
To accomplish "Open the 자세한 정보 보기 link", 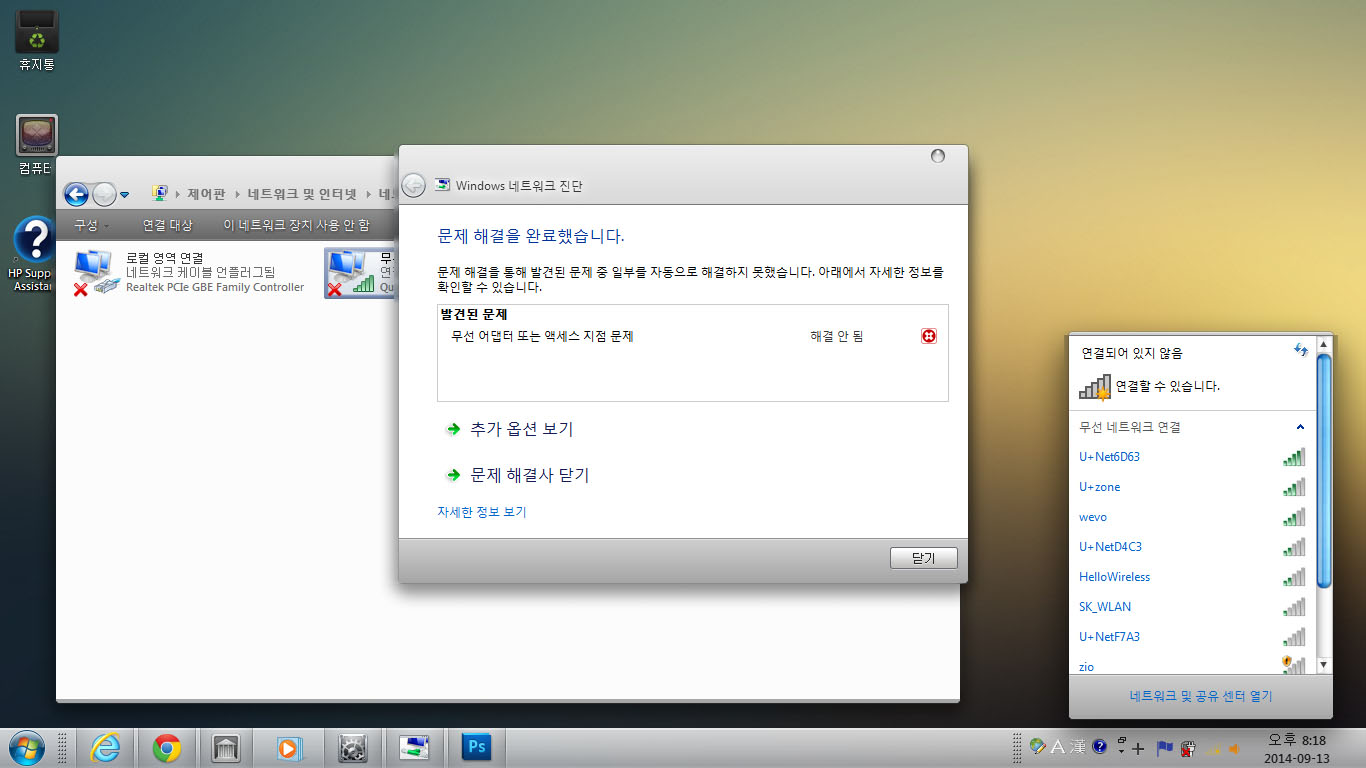I will 481,512.
